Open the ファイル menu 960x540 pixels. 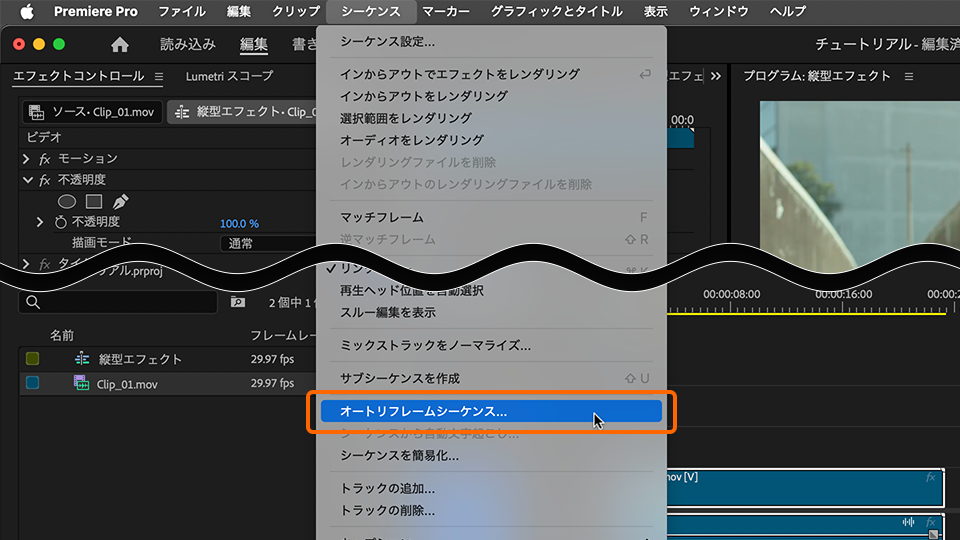coord(182,12)
